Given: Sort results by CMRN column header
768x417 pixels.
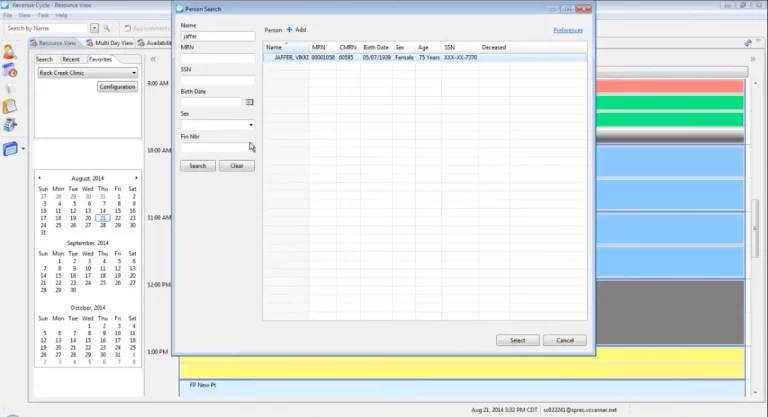Looking at the screenshot, I should 348,48.
